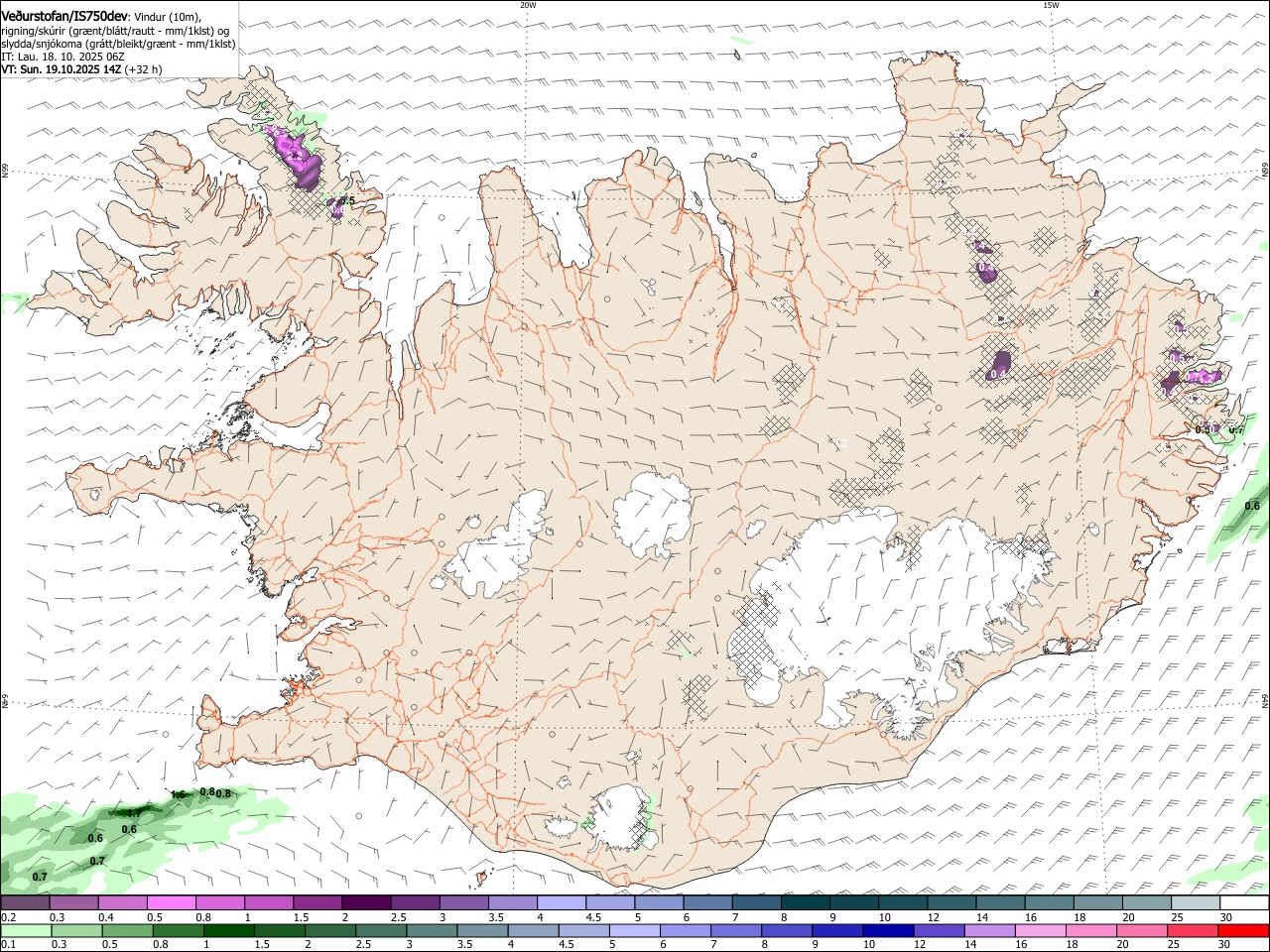Choose the pale lavender 5–6 rain swatch
Image resolution: width=1270 pixels, height=952 pixels.
pos(635,931)
